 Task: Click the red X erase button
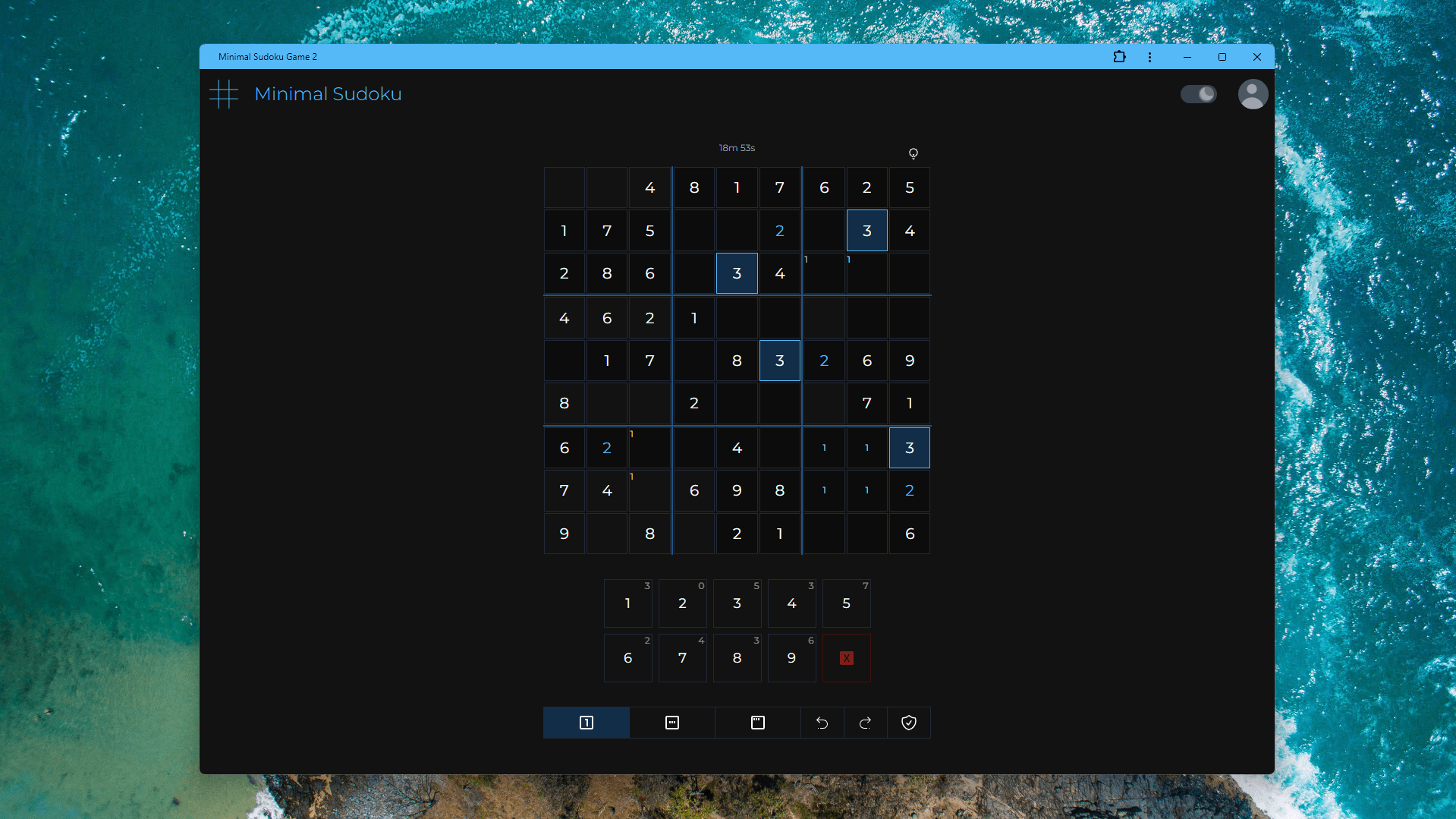pos(846,658)
